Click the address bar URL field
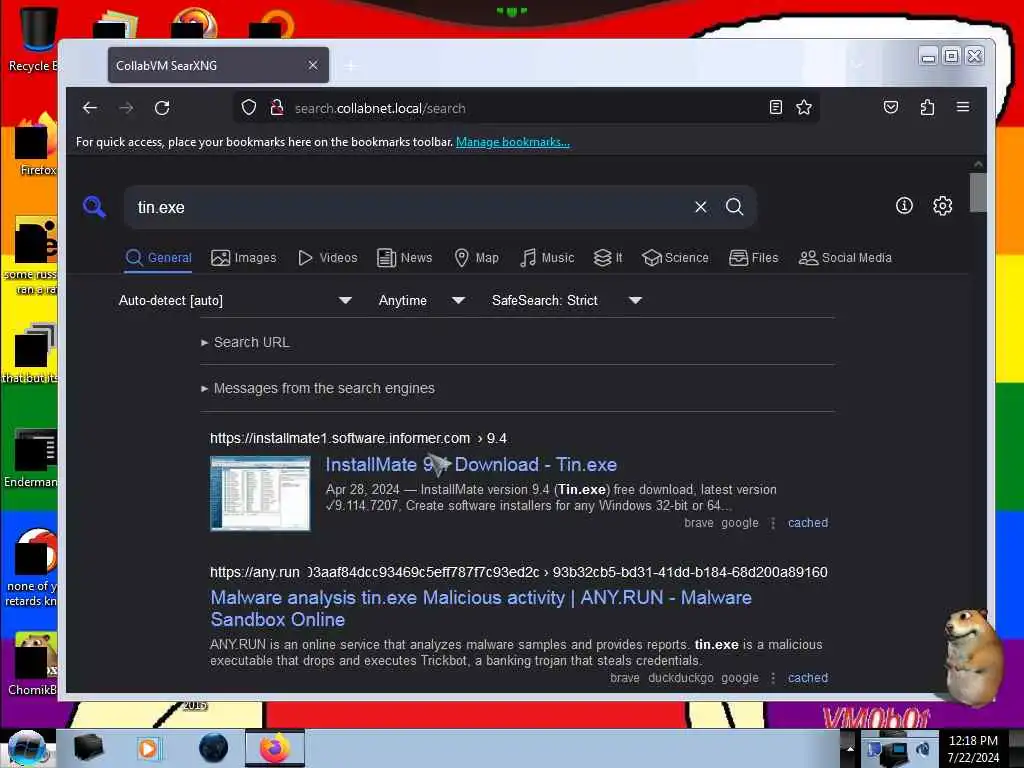 [x=526, y=108]
